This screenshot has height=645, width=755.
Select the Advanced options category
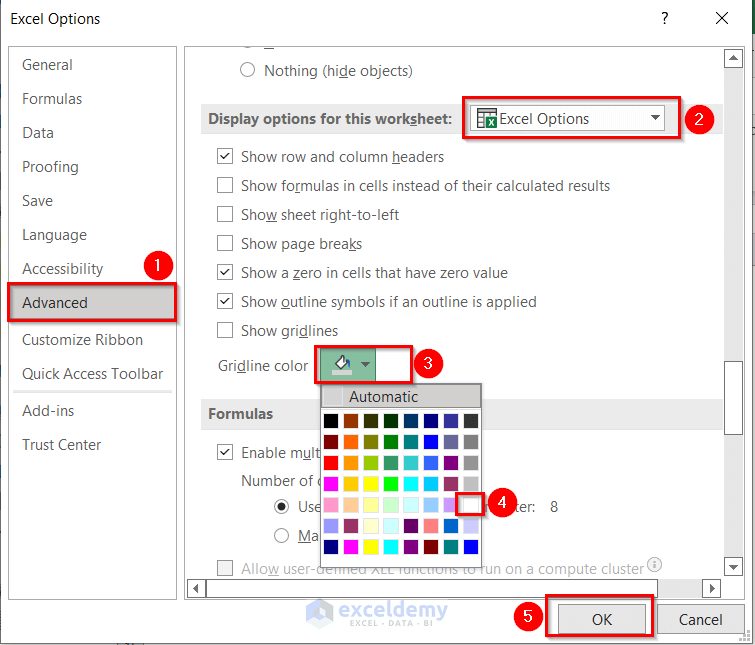pos(92,303)
